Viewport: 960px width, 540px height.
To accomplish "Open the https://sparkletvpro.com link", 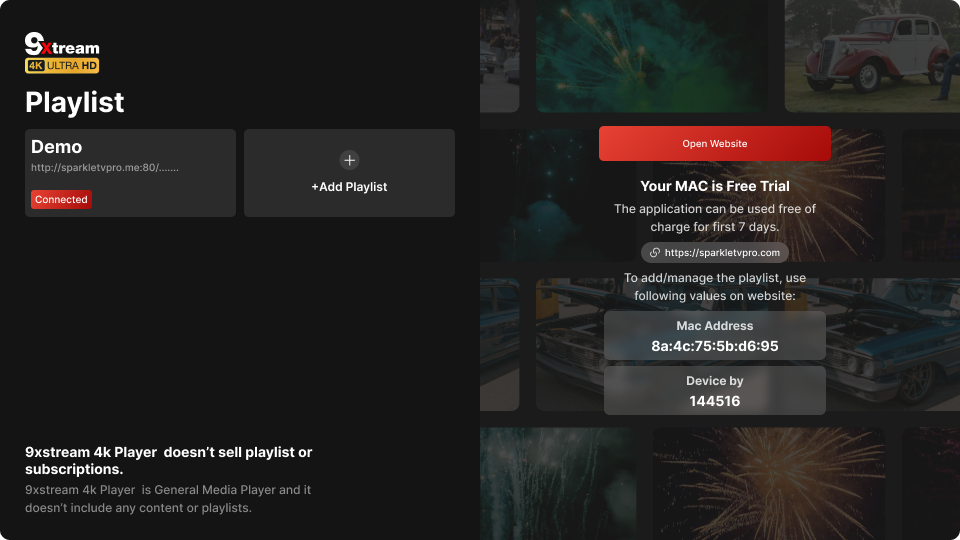I will pos(714,252).
